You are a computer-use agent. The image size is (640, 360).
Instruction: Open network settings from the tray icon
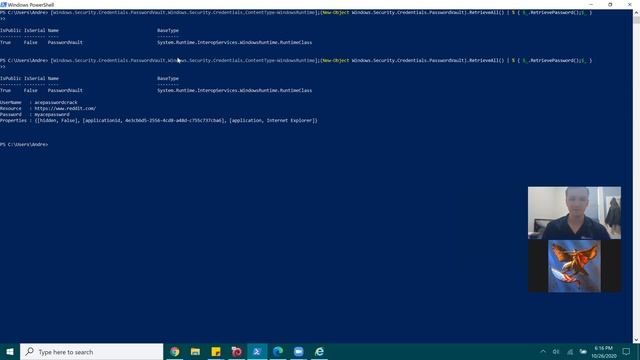coord(570,351)
